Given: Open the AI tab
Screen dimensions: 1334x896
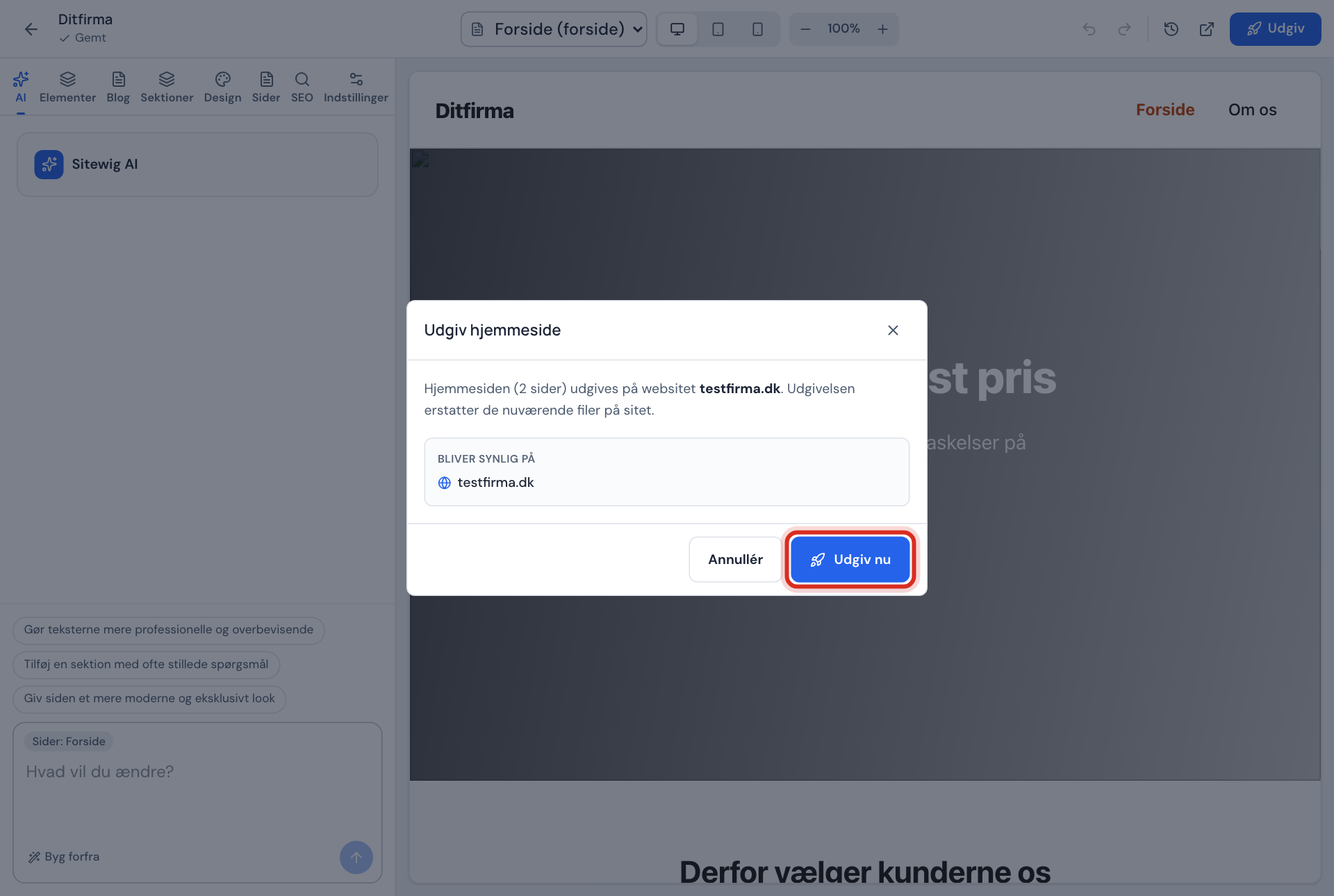Looking at the screenshot, I should click(21, 88).
